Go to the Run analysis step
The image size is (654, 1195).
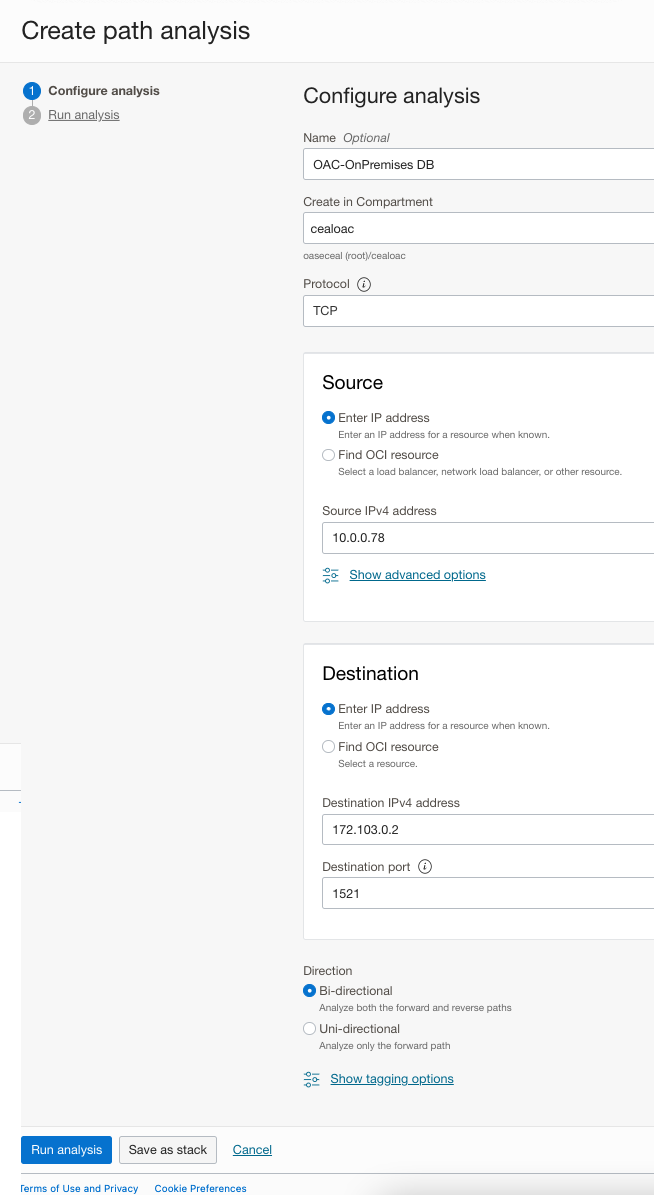[x=83, y=114]
